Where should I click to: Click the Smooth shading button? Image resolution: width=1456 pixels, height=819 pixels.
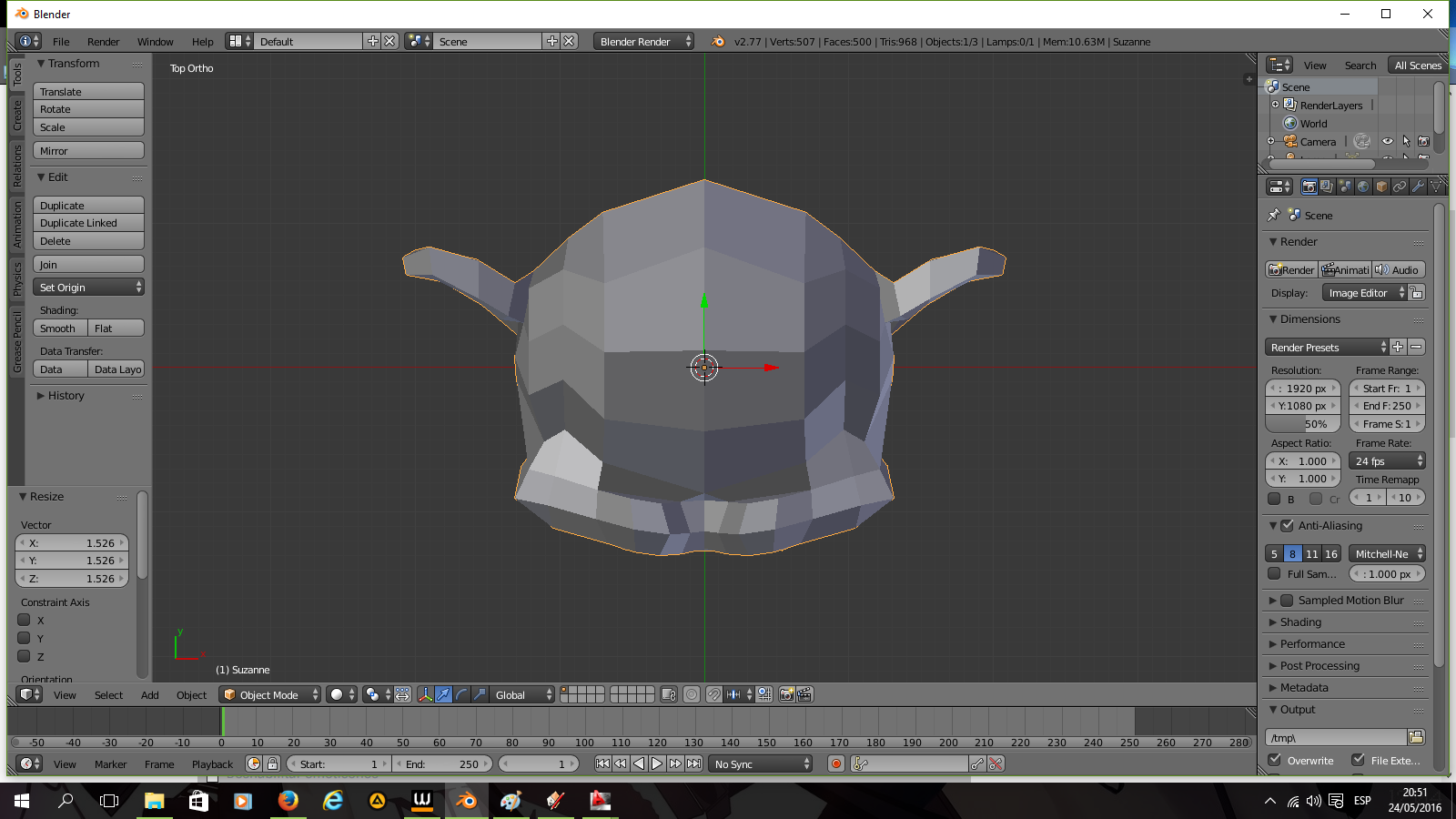(60, 329)
